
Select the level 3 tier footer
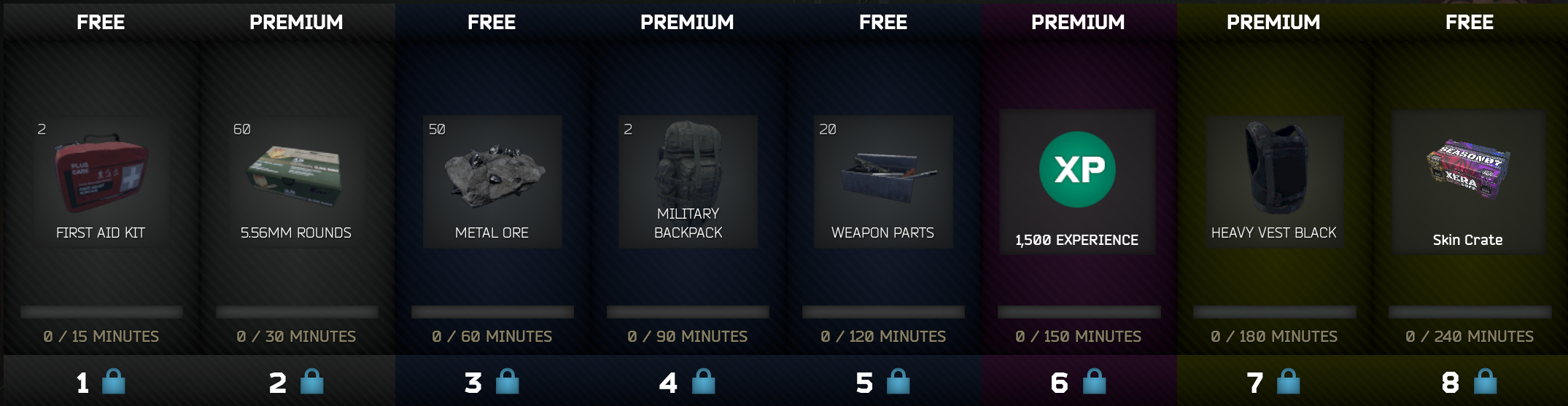coord(492,380)
